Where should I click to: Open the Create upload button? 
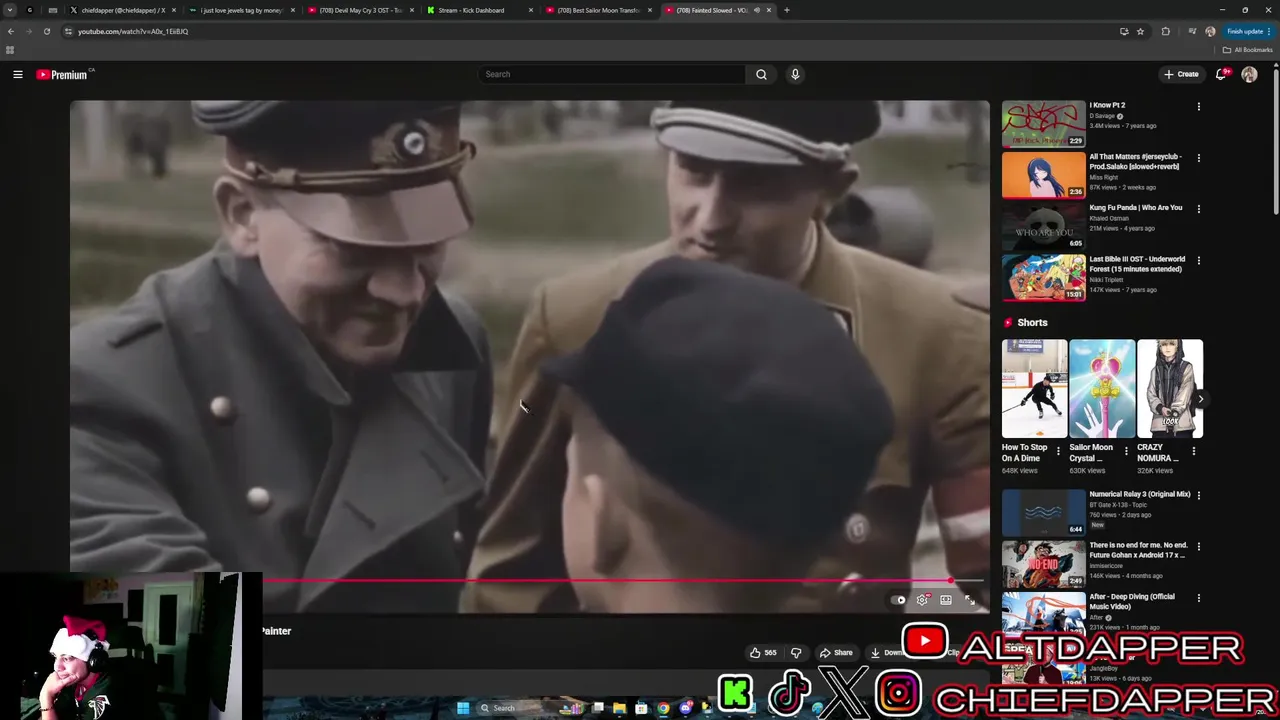1181,74
